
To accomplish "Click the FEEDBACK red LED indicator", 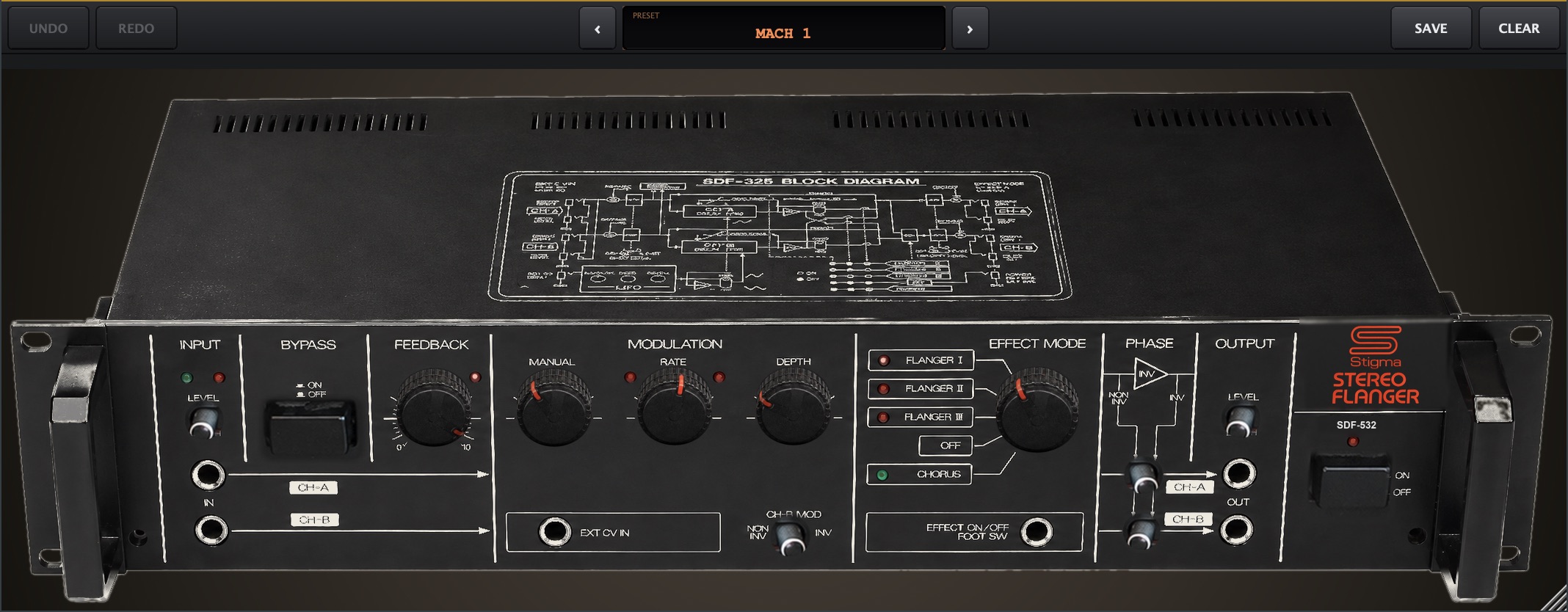I will [476, 377].
